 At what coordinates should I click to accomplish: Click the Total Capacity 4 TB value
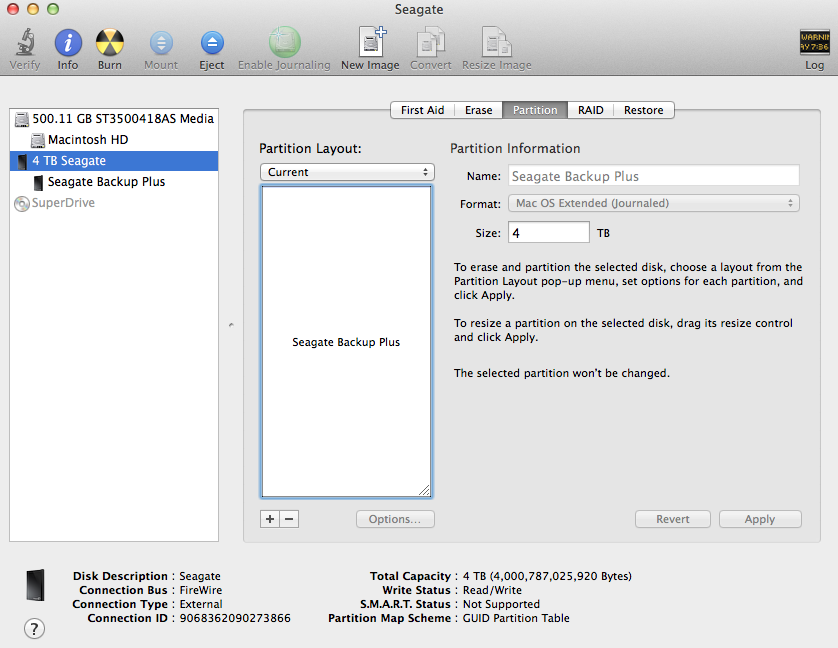pos(547,576)
